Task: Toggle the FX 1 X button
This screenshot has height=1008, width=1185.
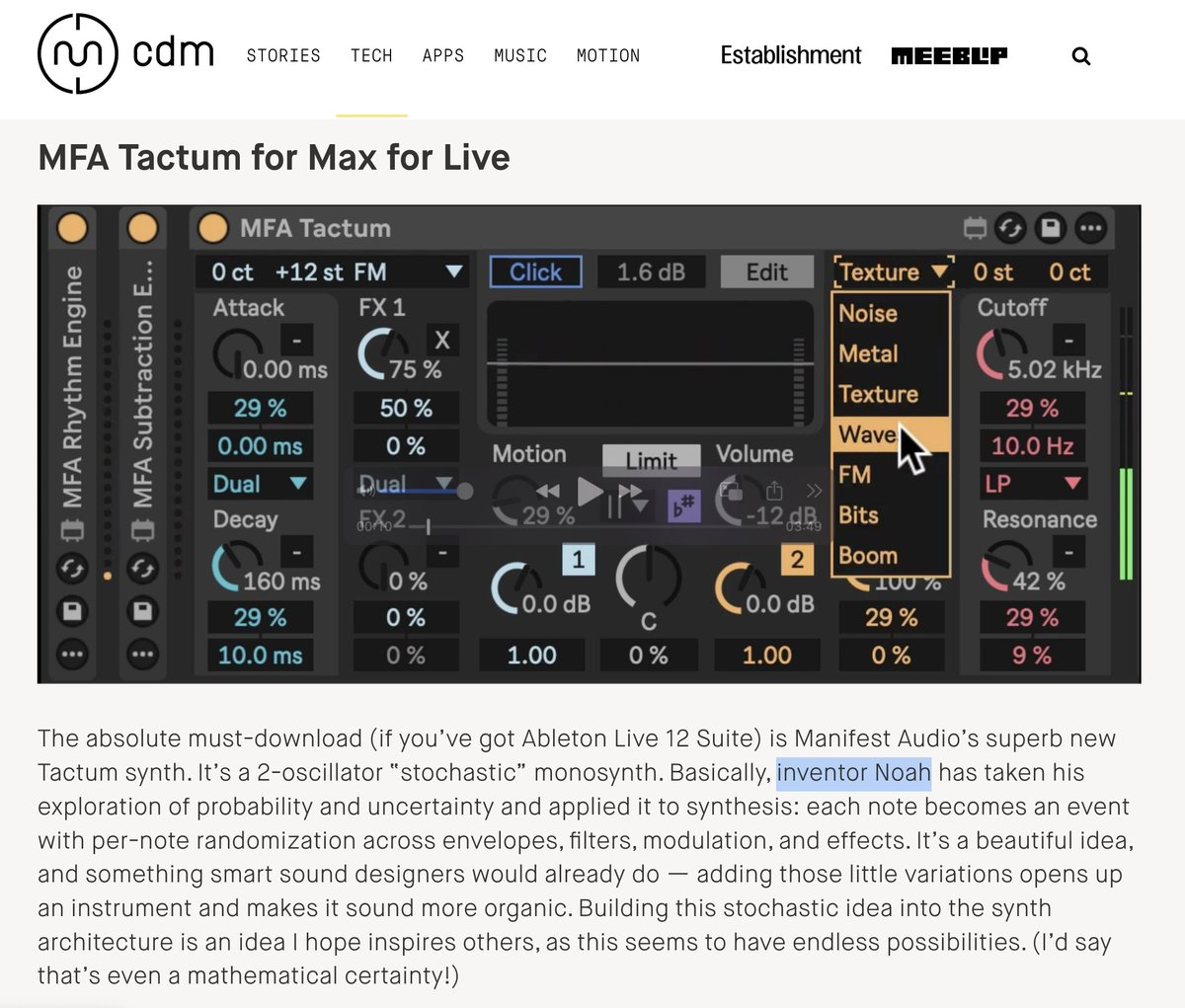Action: (441, 341)
